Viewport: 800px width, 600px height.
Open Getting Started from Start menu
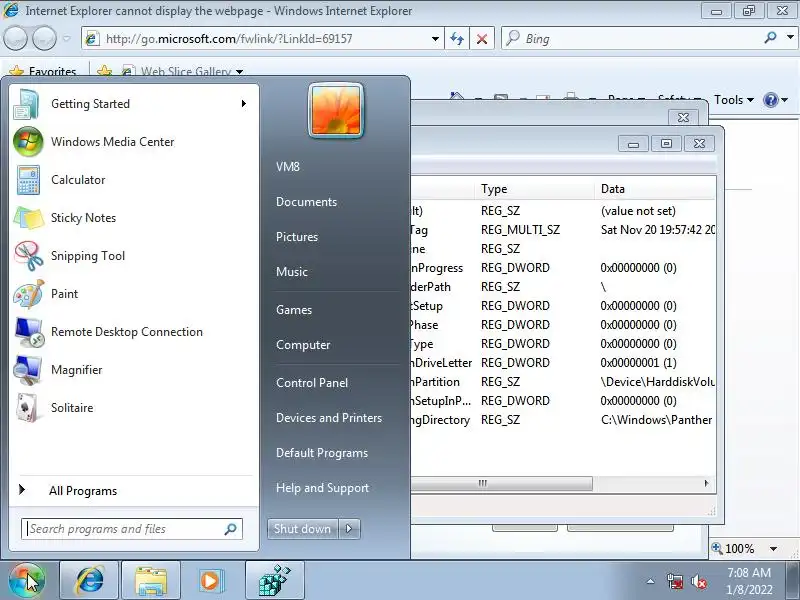click(134, 104)
